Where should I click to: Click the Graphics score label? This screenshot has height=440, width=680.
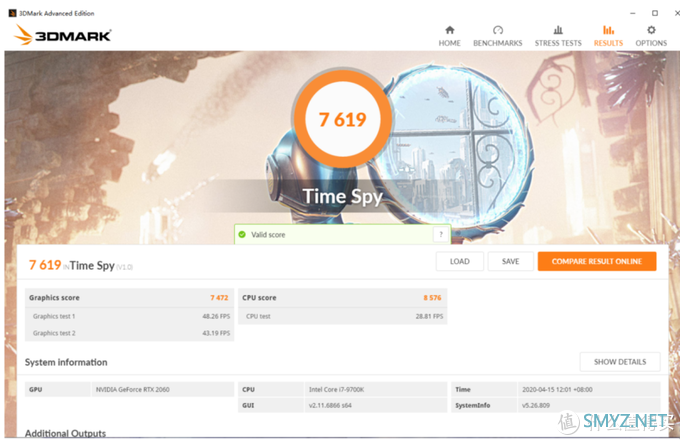pos(54,298)
